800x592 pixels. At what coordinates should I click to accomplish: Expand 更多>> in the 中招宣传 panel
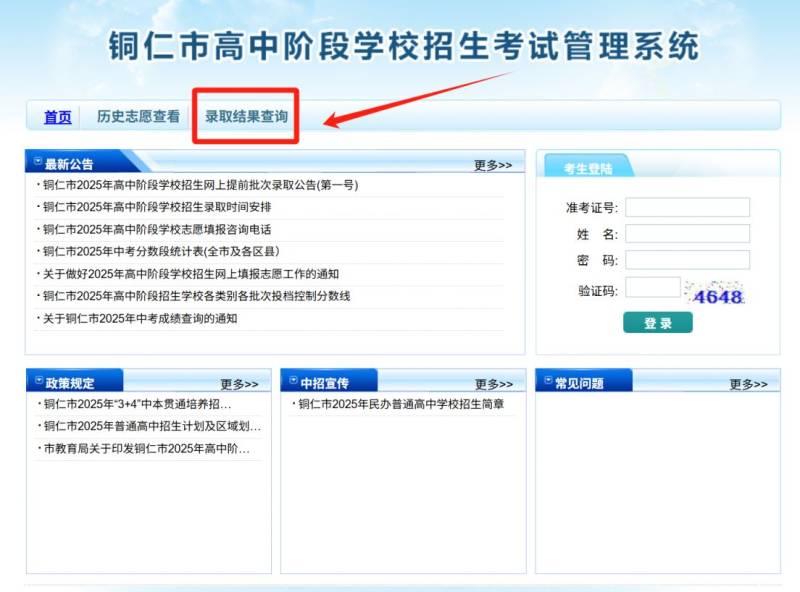[x=493, y=384]
